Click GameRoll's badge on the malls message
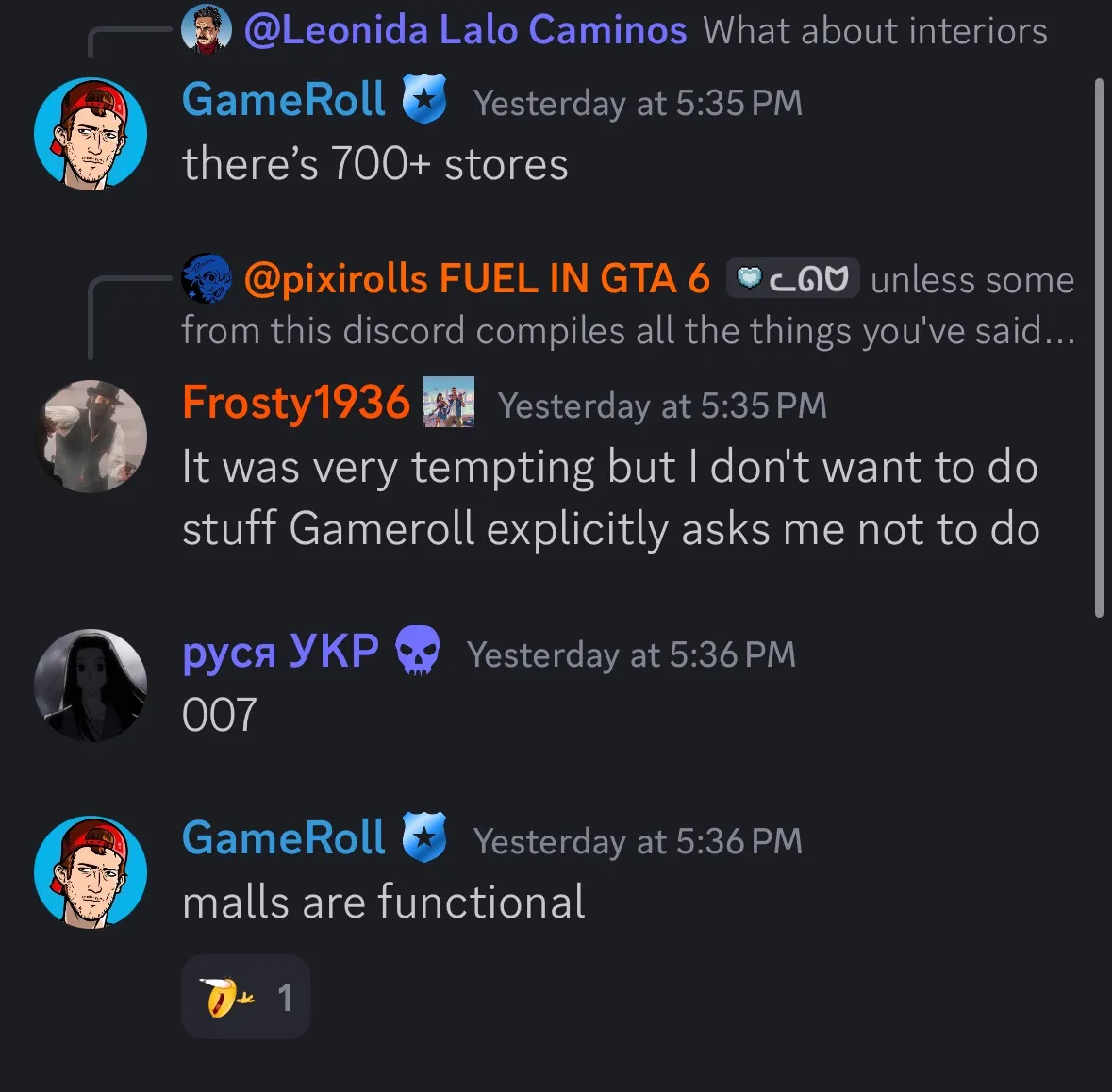The image size is (1112, 1092). coord(424,837)
